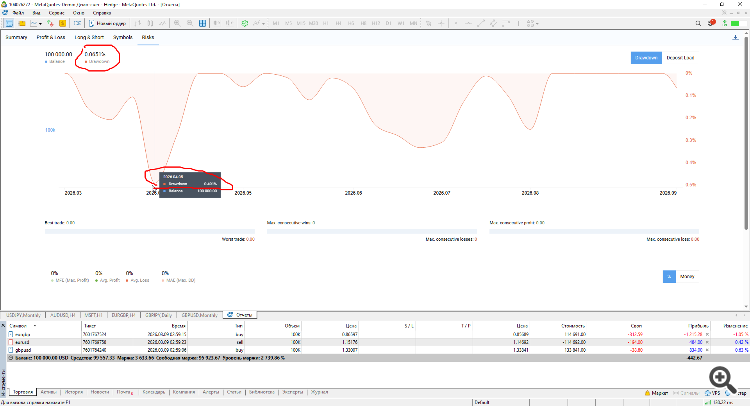Toggle the Drawdown chart view button

pyautogui.click(x=646, y=58)
